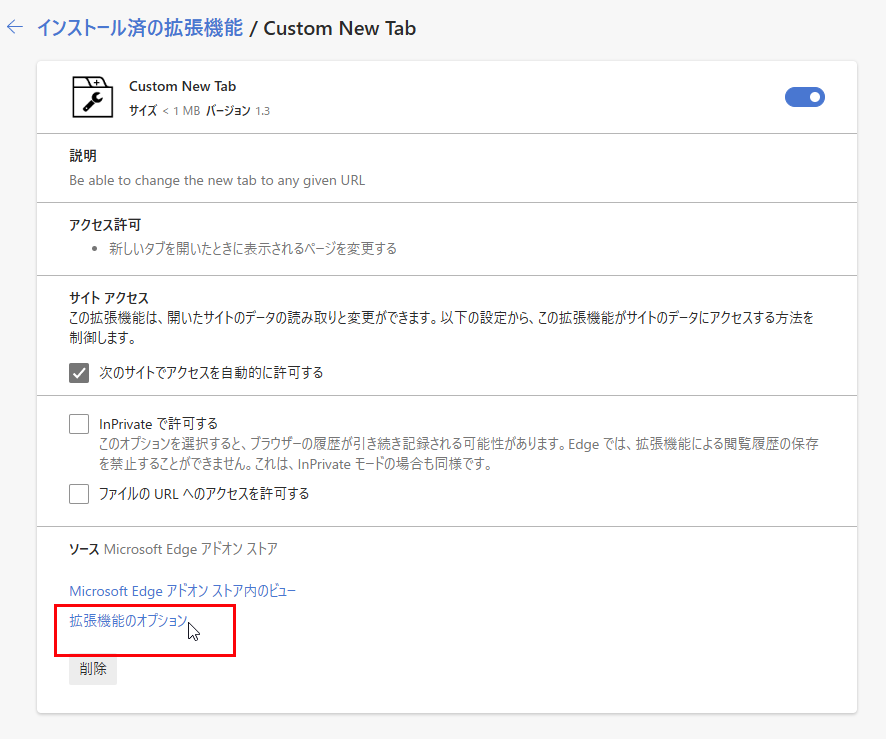Click the Custom New Tab wrench icon

tap(93, 97)
